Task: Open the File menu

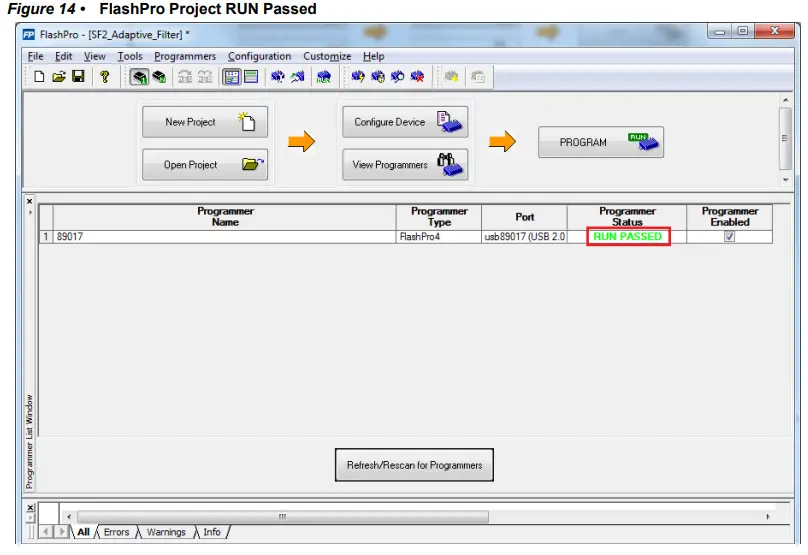Action: pyautogui.click(x=35, y=56)
